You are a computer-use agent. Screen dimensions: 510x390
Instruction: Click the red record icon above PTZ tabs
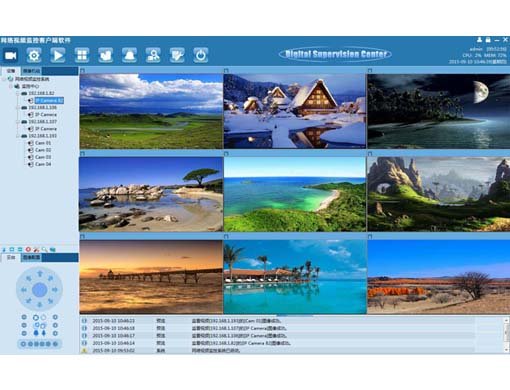(28, 249)
